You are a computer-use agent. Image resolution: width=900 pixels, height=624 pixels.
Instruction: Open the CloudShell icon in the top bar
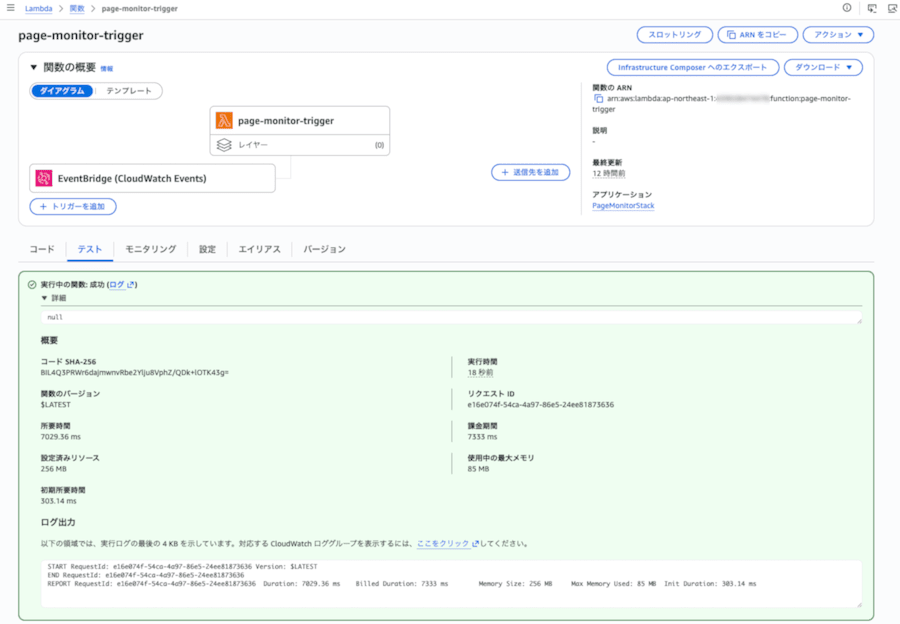click(872, 8)
